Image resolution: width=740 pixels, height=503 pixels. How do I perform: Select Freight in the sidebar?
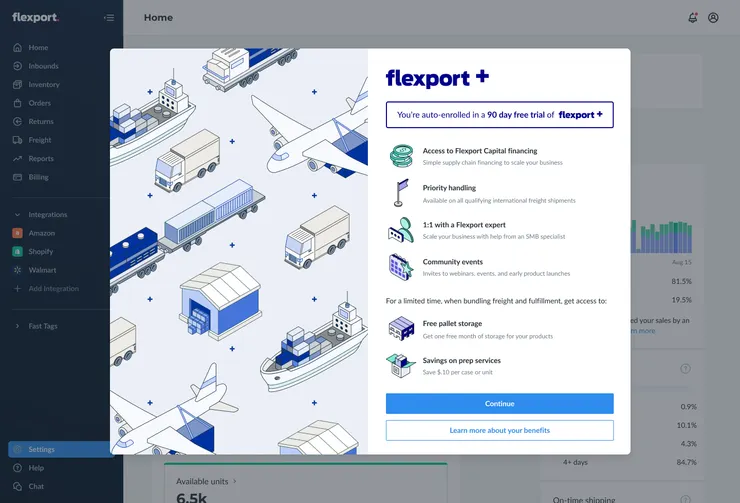coord(40,140)
